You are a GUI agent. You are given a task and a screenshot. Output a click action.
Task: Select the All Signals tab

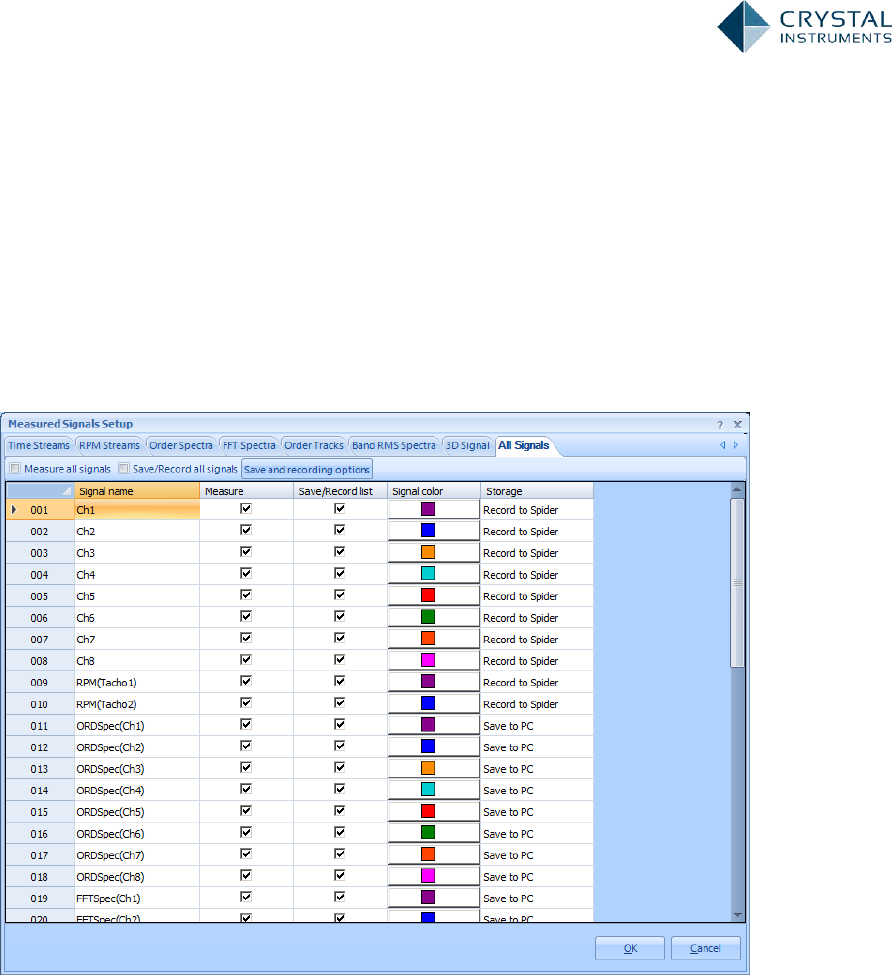(524, 446)
